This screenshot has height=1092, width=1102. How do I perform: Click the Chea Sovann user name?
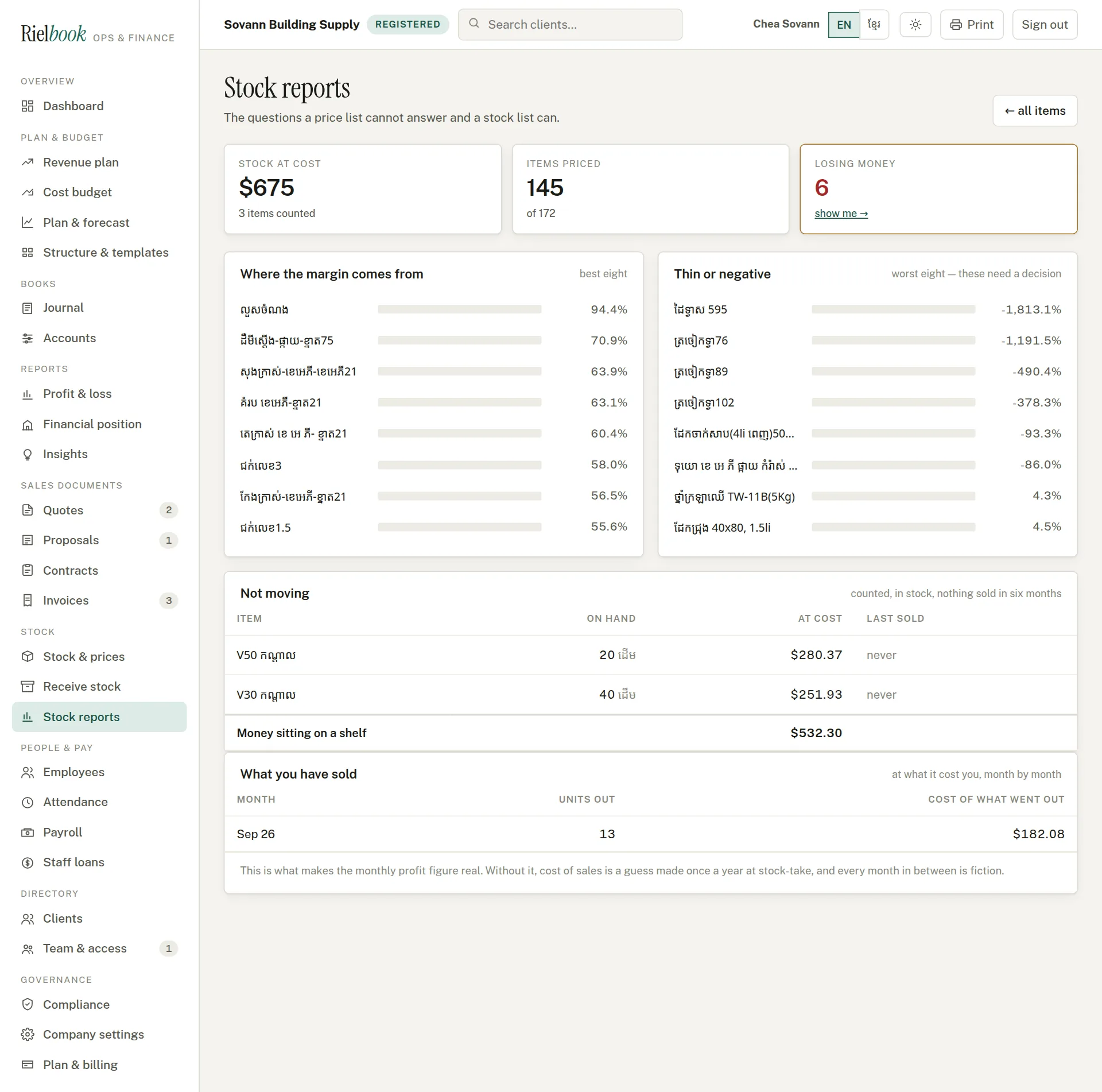click(786, 24)
